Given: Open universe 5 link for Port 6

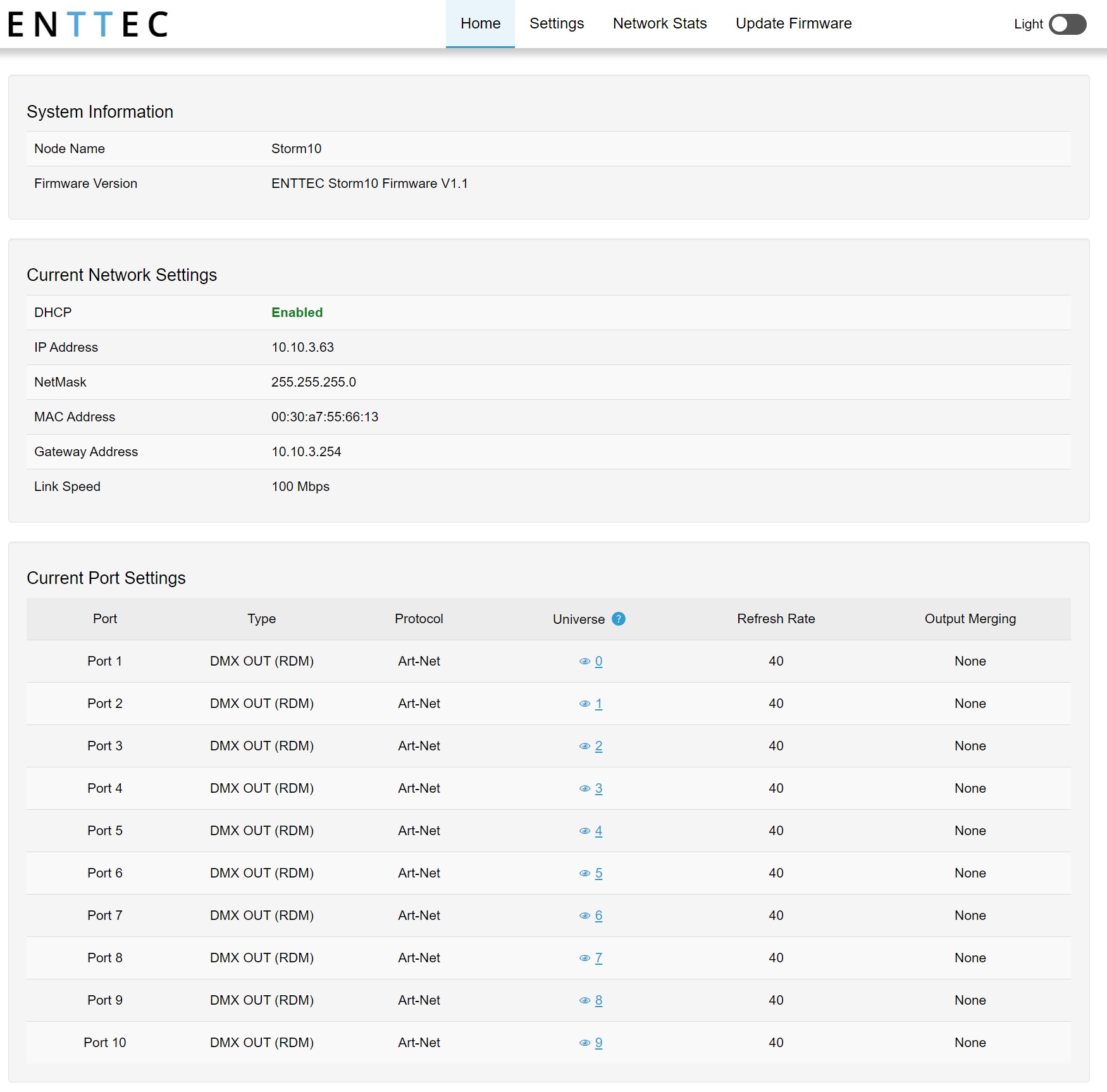Looking at the screenshot, I should pos(598,873).
